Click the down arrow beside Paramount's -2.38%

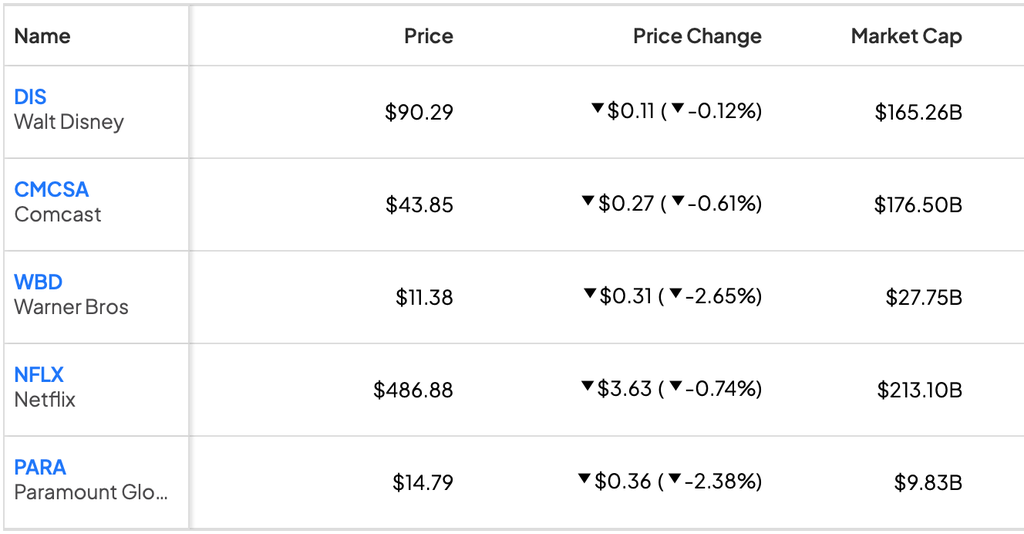click(675, 479)
